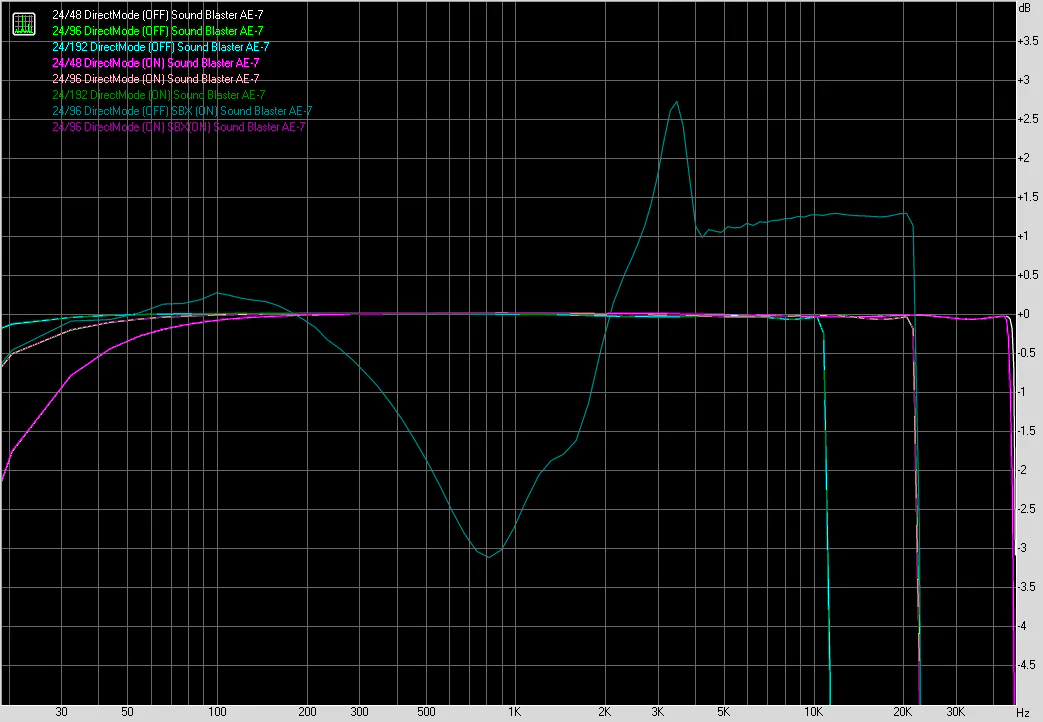Click the 5K frequency axis label
The height and width of the screenshot is (722, 1043).
(x=724, y=711)
